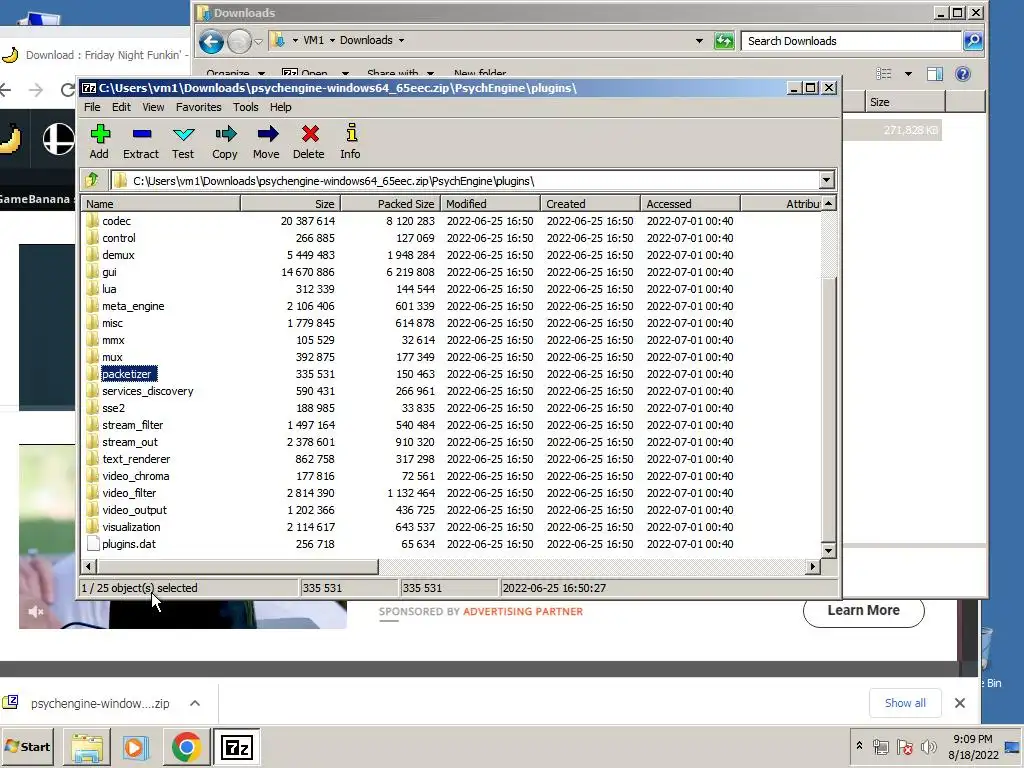This screenshot has height=768, width=1024.
Task: Open the Tools menu
Action: tap(246, 107)
